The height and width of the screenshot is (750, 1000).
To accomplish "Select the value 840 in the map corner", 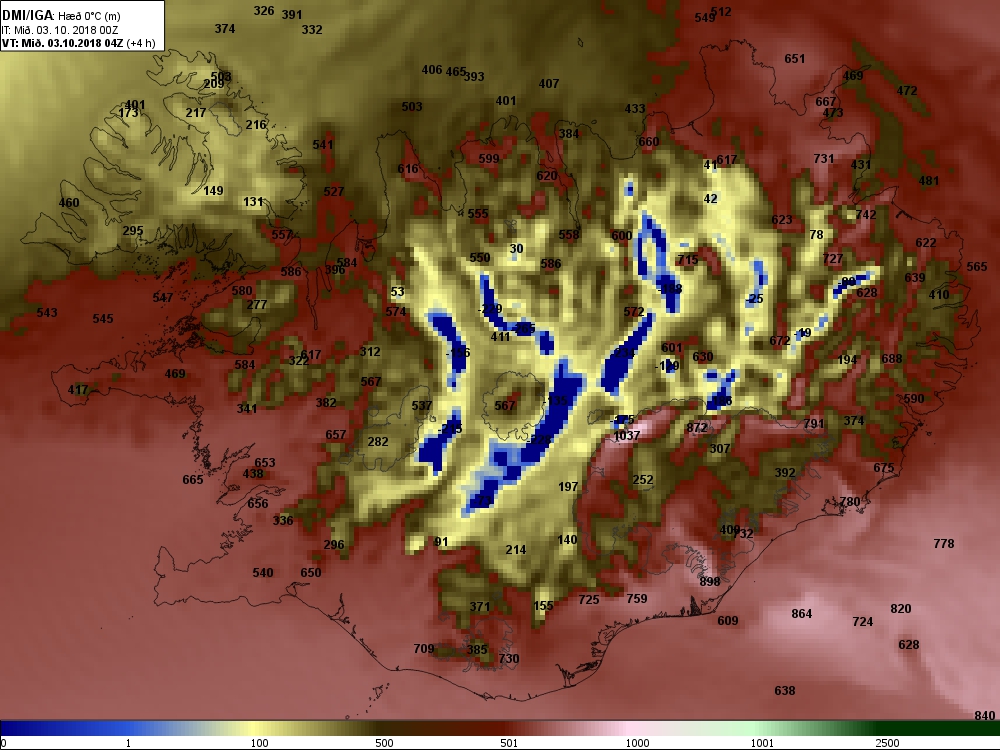I will click(985, 716).
